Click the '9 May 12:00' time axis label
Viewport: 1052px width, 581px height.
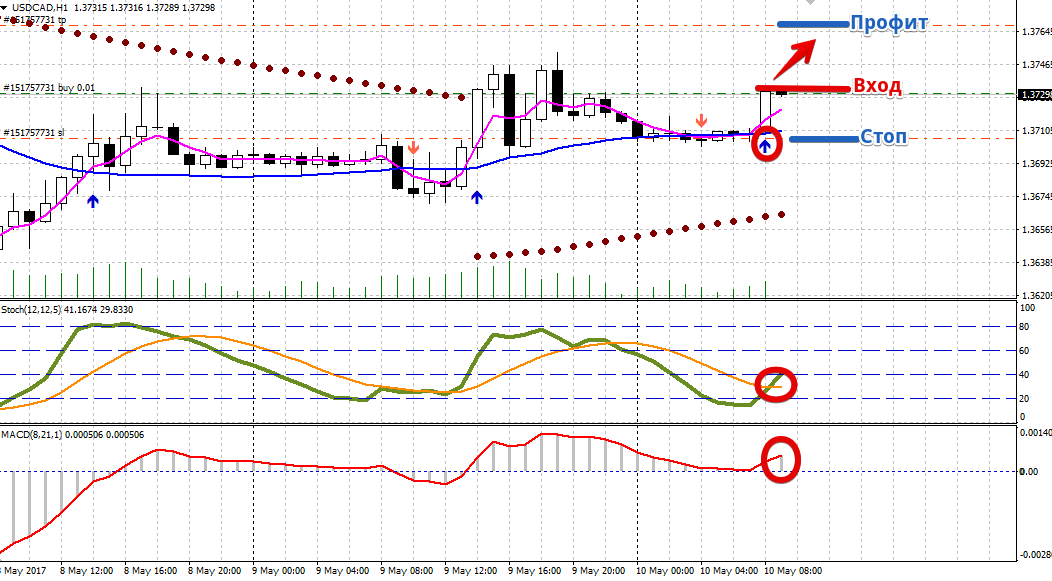(471, 571)
